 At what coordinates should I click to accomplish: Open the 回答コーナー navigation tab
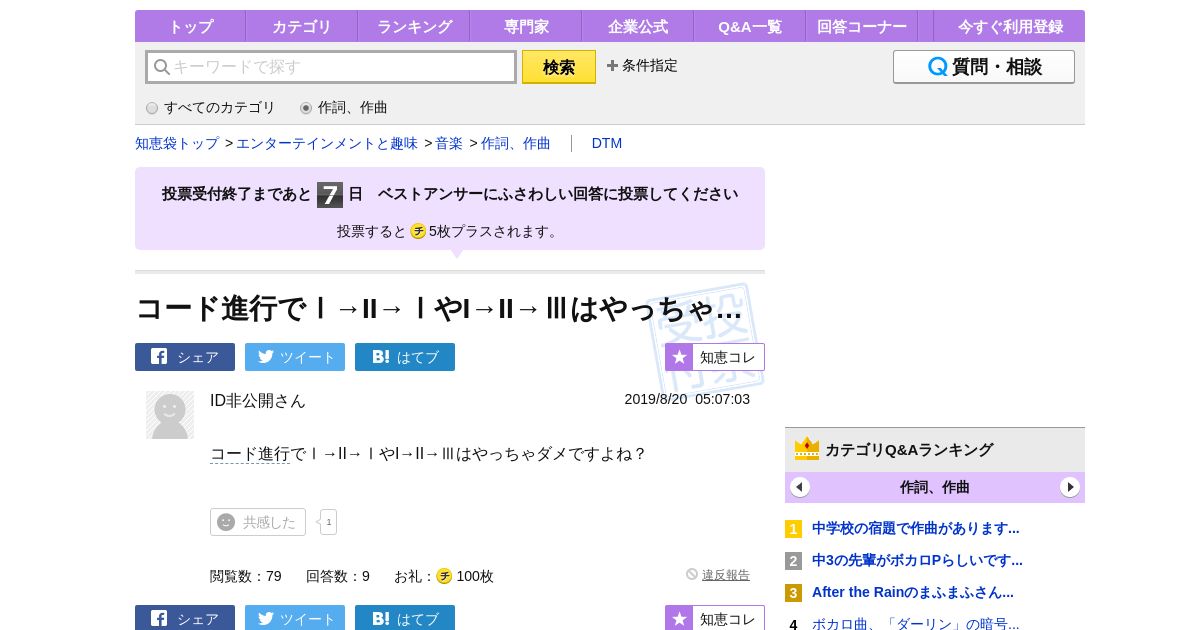[861, 26]
